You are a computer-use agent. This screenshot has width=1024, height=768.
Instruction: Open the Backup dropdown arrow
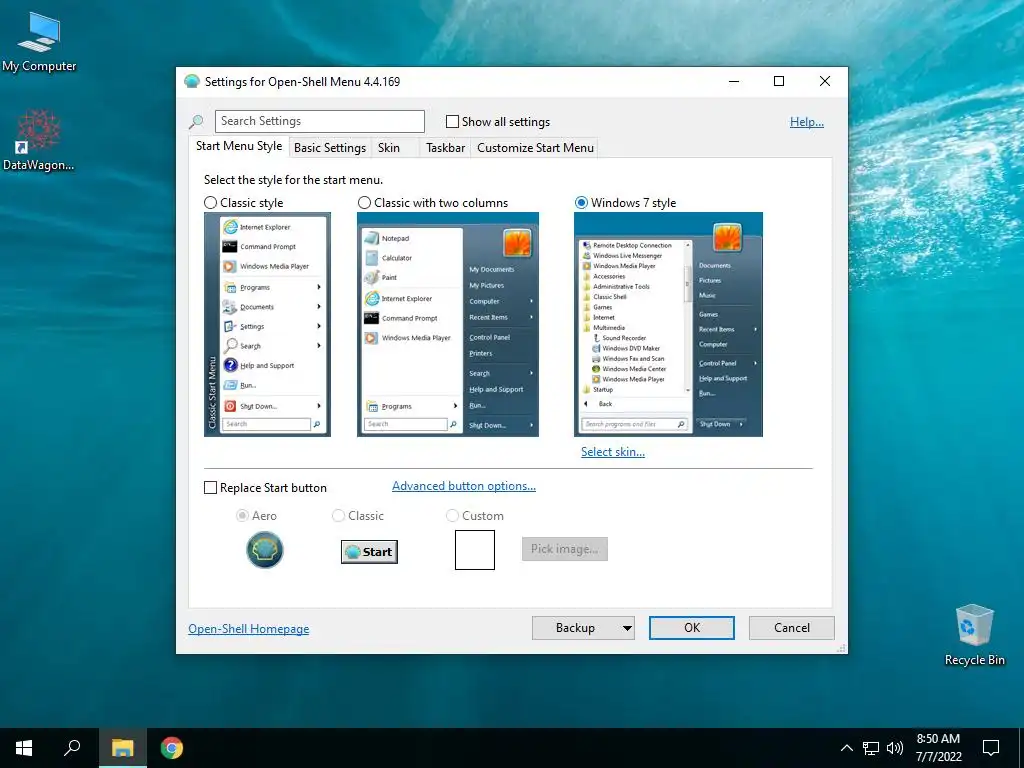coord(627,628)
